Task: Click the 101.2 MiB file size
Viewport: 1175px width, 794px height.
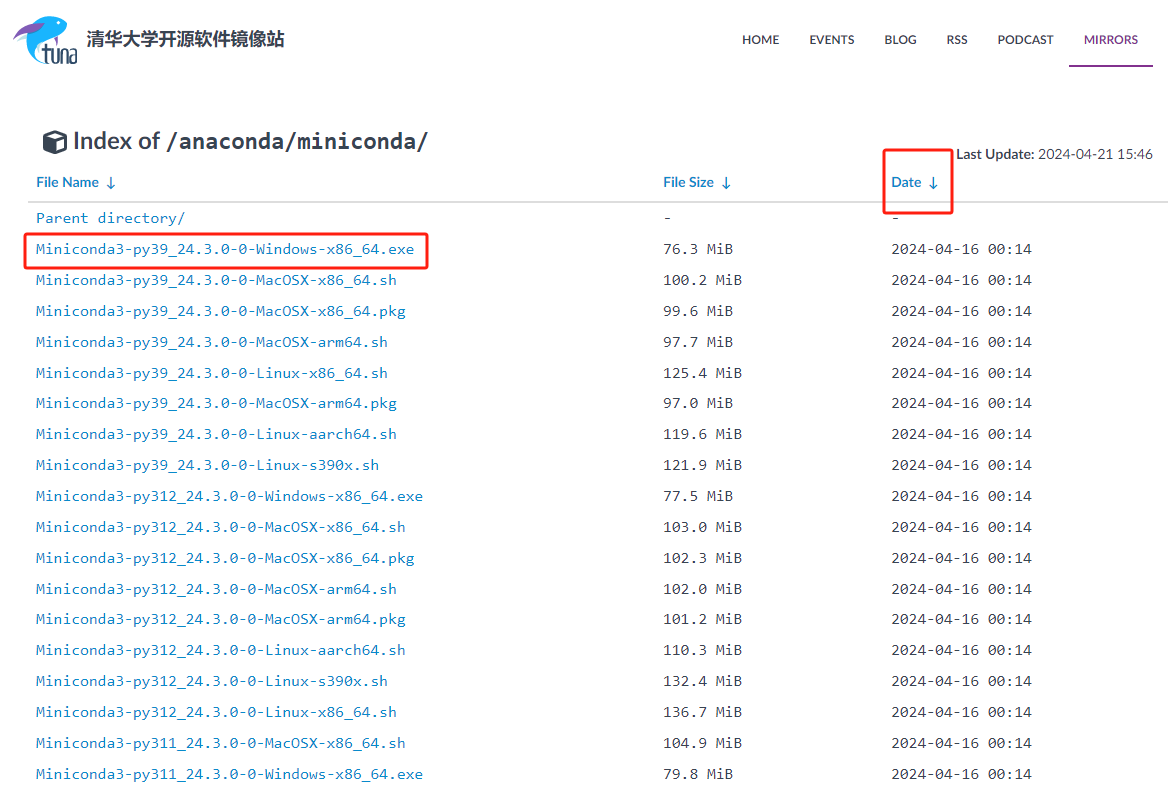Action: tap(702, 619)
